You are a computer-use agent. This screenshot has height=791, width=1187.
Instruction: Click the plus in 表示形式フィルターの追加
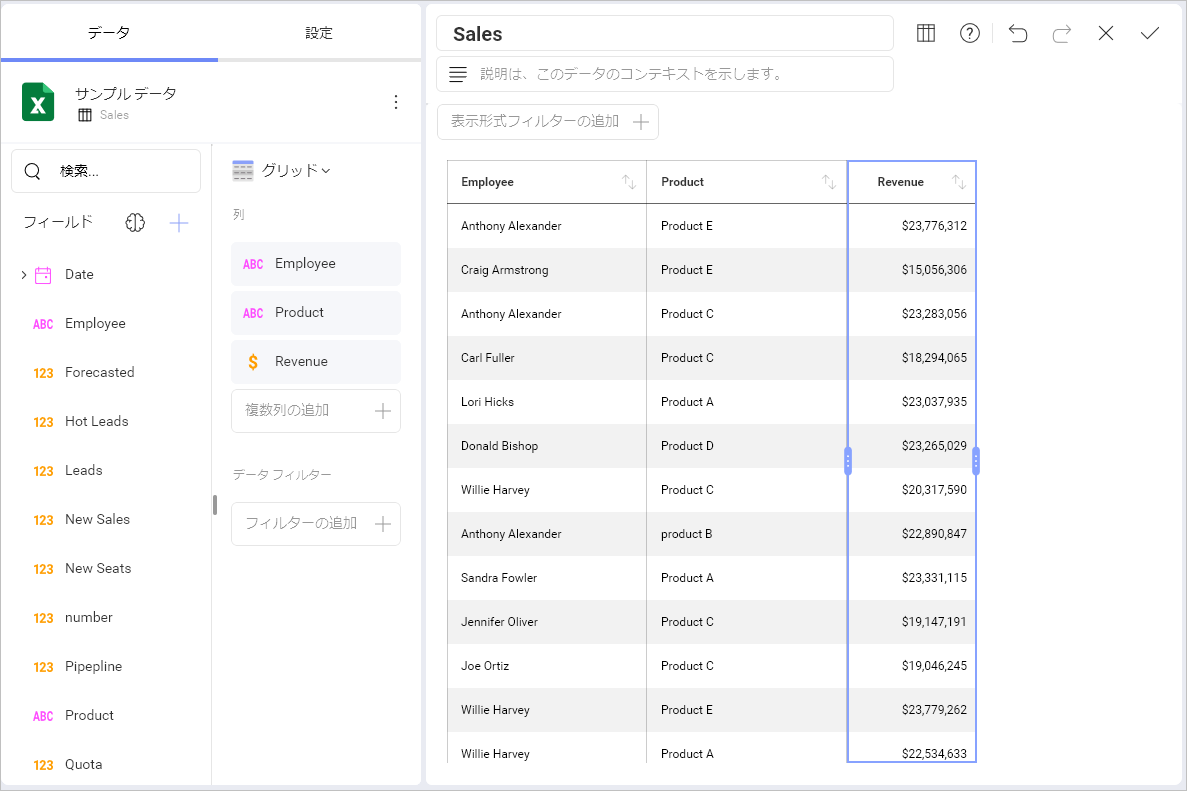(640, 122)
